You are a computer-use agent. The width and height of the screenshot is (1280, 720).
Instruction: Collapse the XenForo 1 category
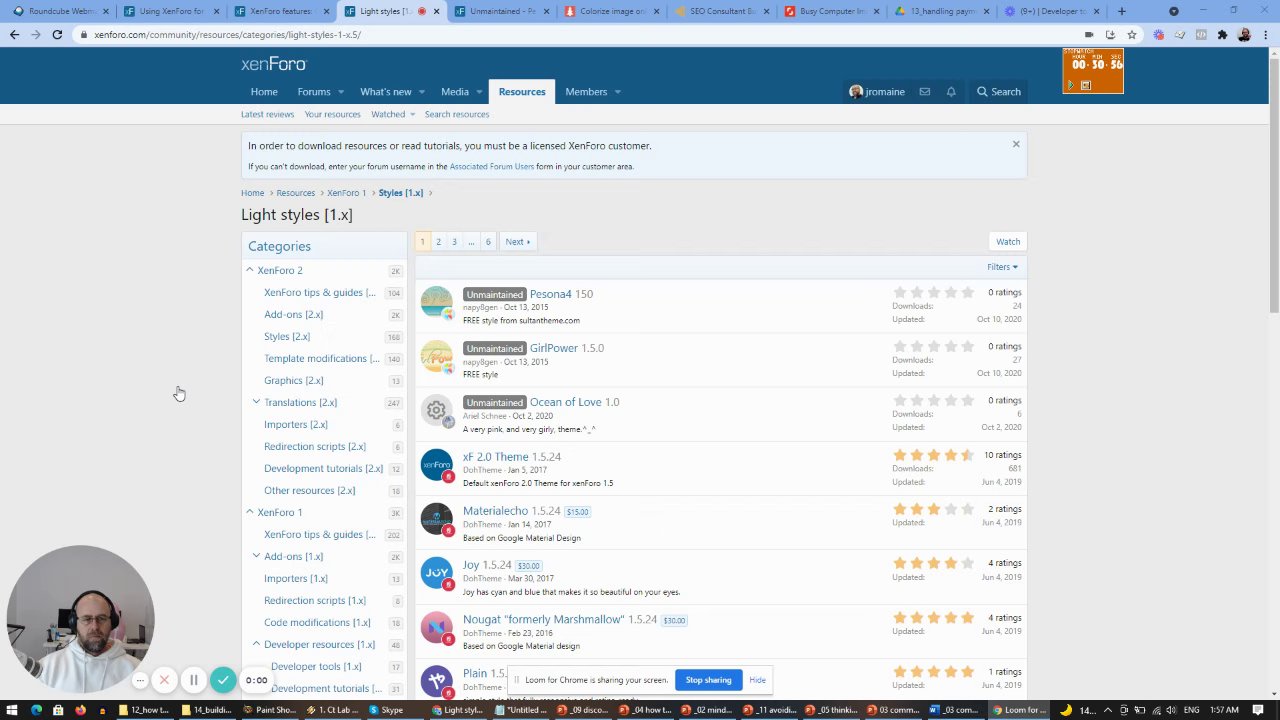(x=250, y=512)
